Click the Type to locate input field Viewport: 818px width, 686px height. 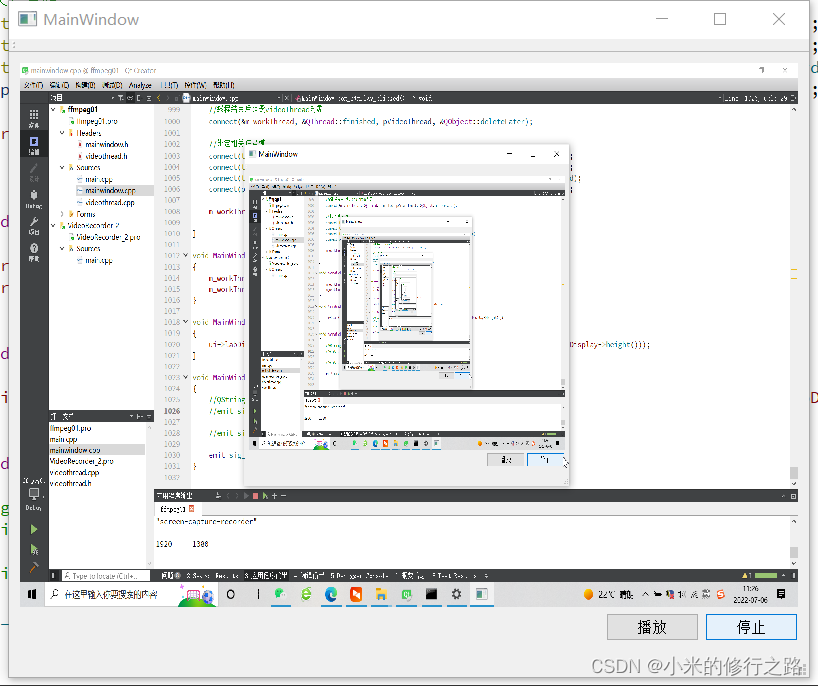point(106,575)
